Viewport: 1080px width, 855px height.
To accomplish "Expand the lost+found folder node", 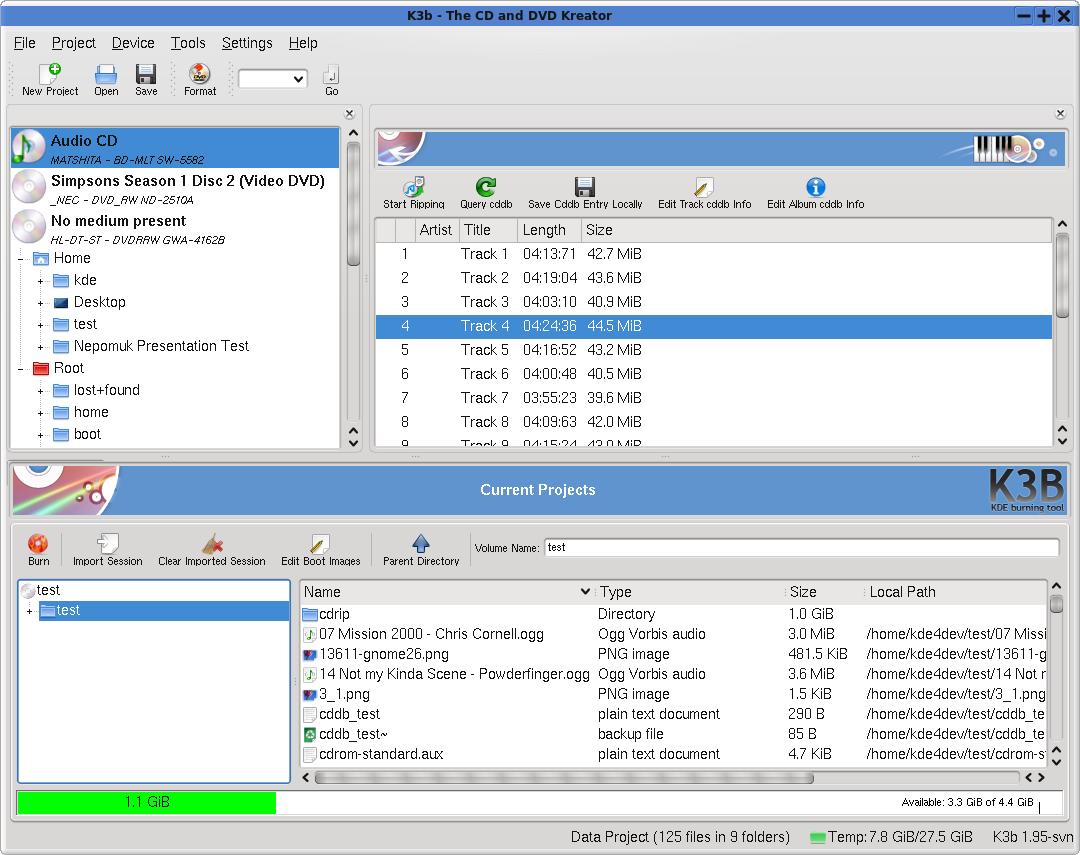I will [41, 391].
